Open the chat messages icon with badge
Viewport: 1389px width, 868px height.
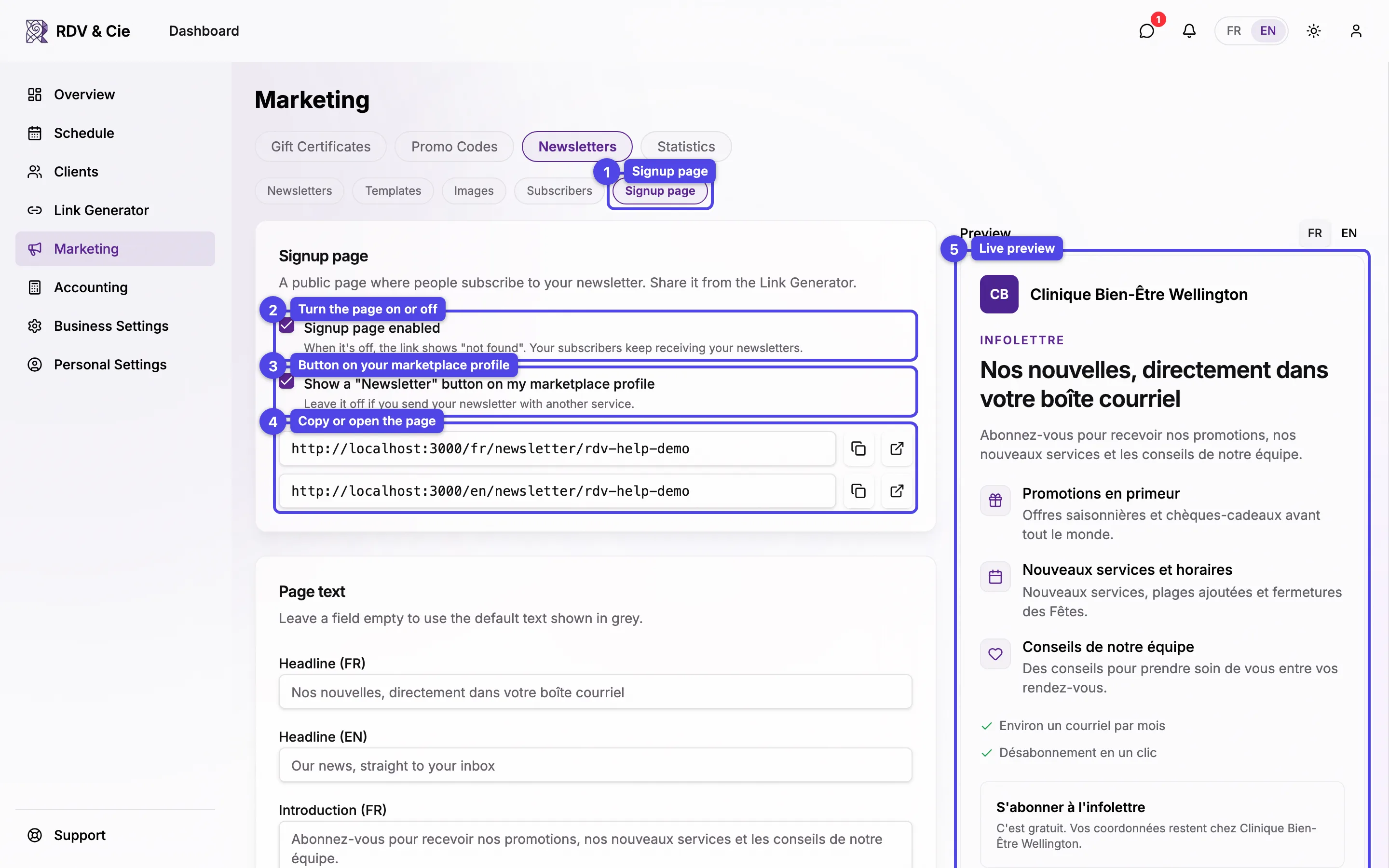coord(1146,31)
